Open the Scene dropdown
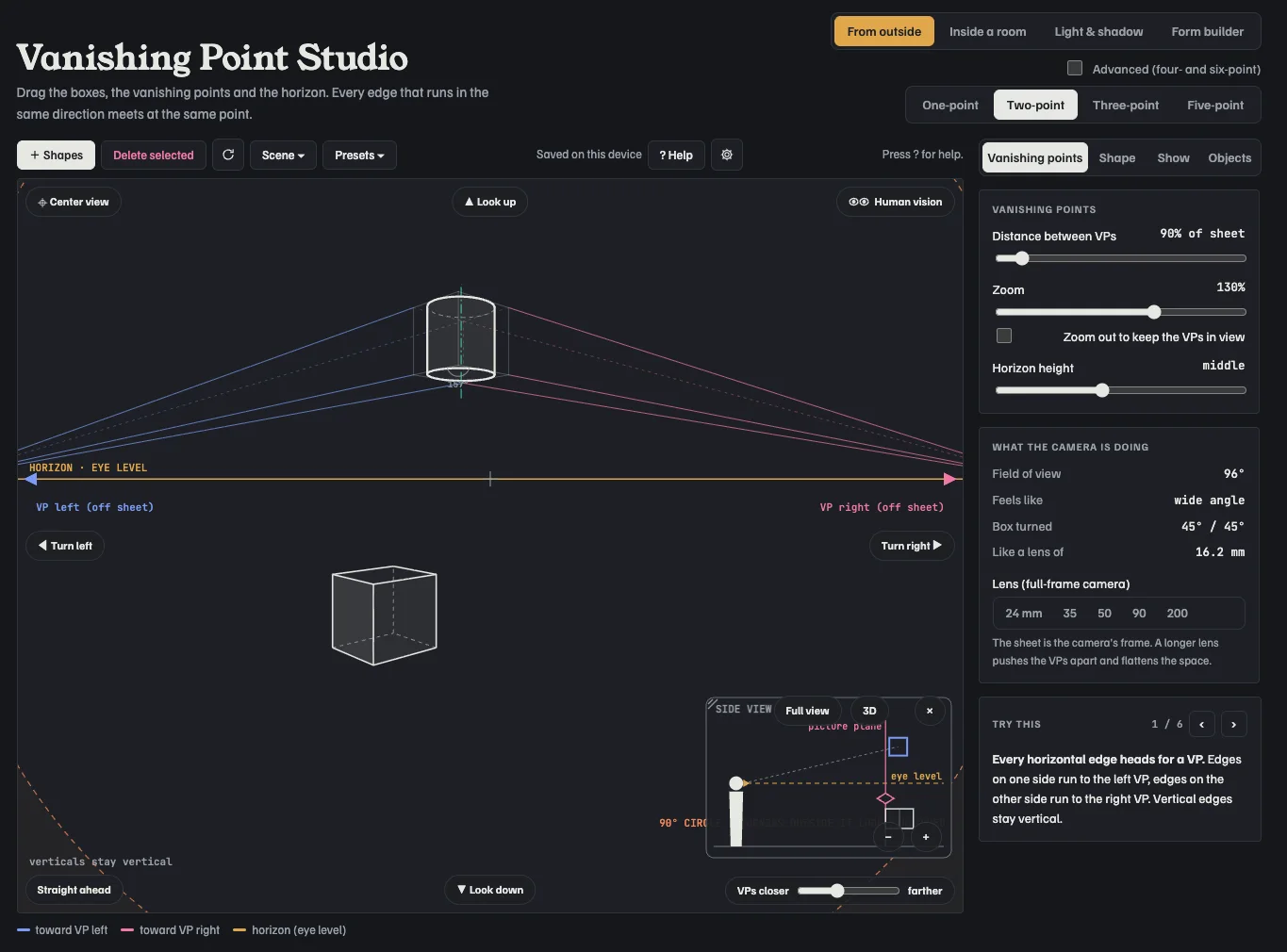 [x=283, y=155]
